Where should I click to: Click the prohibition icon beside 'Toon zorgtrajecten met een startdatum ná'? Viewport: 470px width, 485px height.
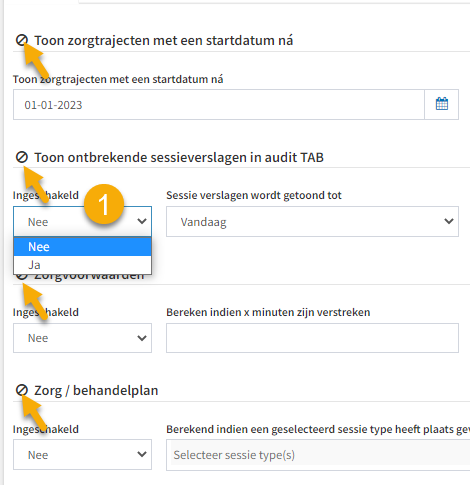[22, 40]
